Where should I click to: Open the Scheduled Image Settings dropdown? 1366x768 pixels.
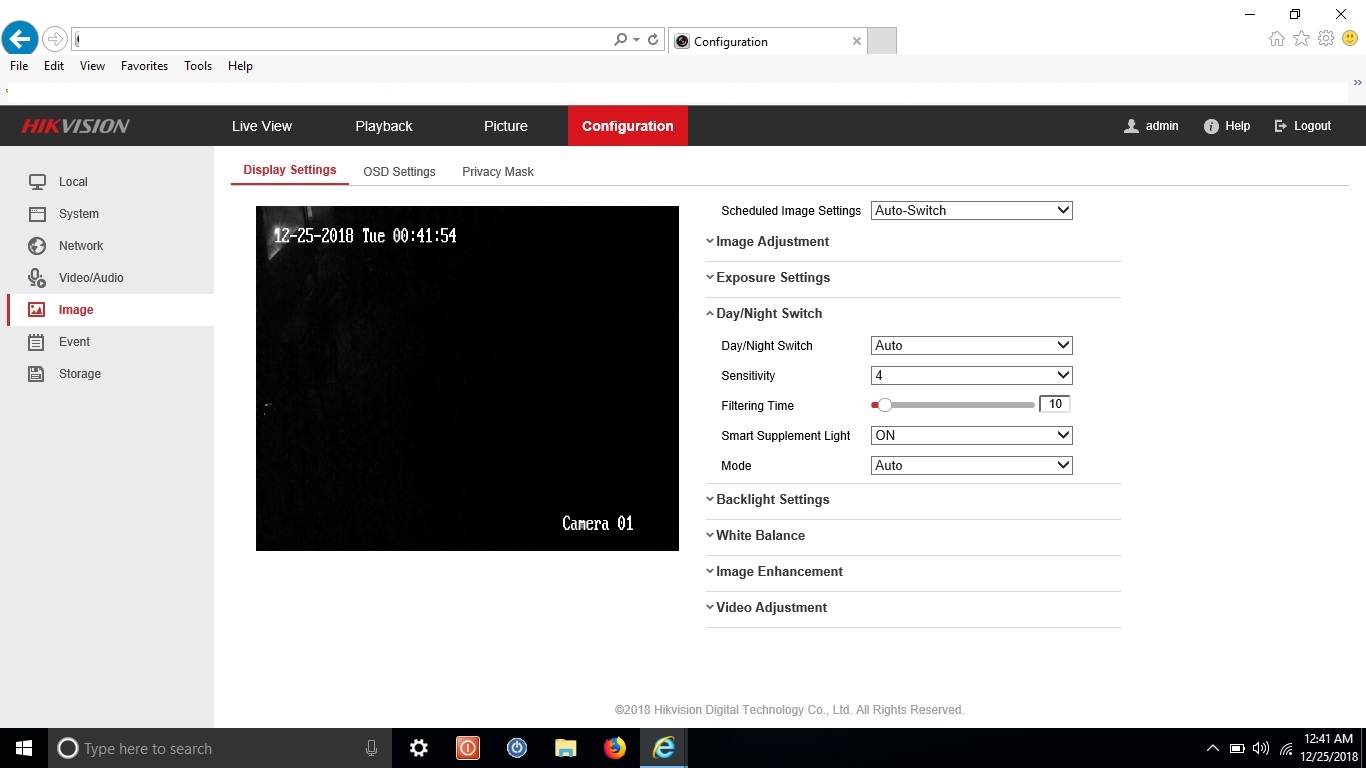pyautogui.click(x=971, y=211)
